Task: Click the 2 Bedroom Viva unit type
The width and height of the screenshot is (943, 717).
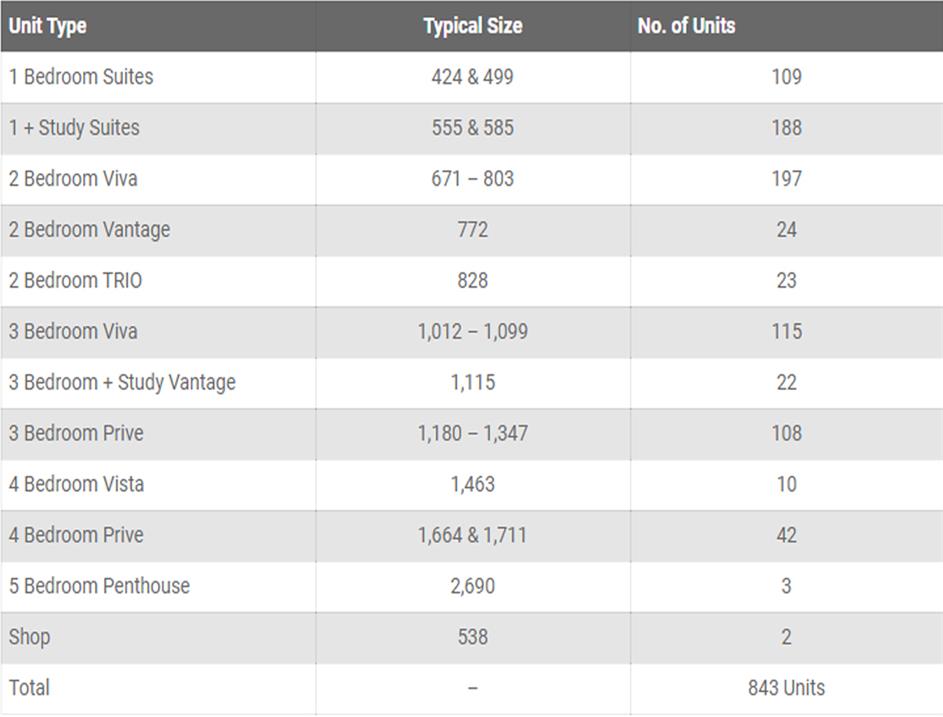Action: (x=73, y=179)
